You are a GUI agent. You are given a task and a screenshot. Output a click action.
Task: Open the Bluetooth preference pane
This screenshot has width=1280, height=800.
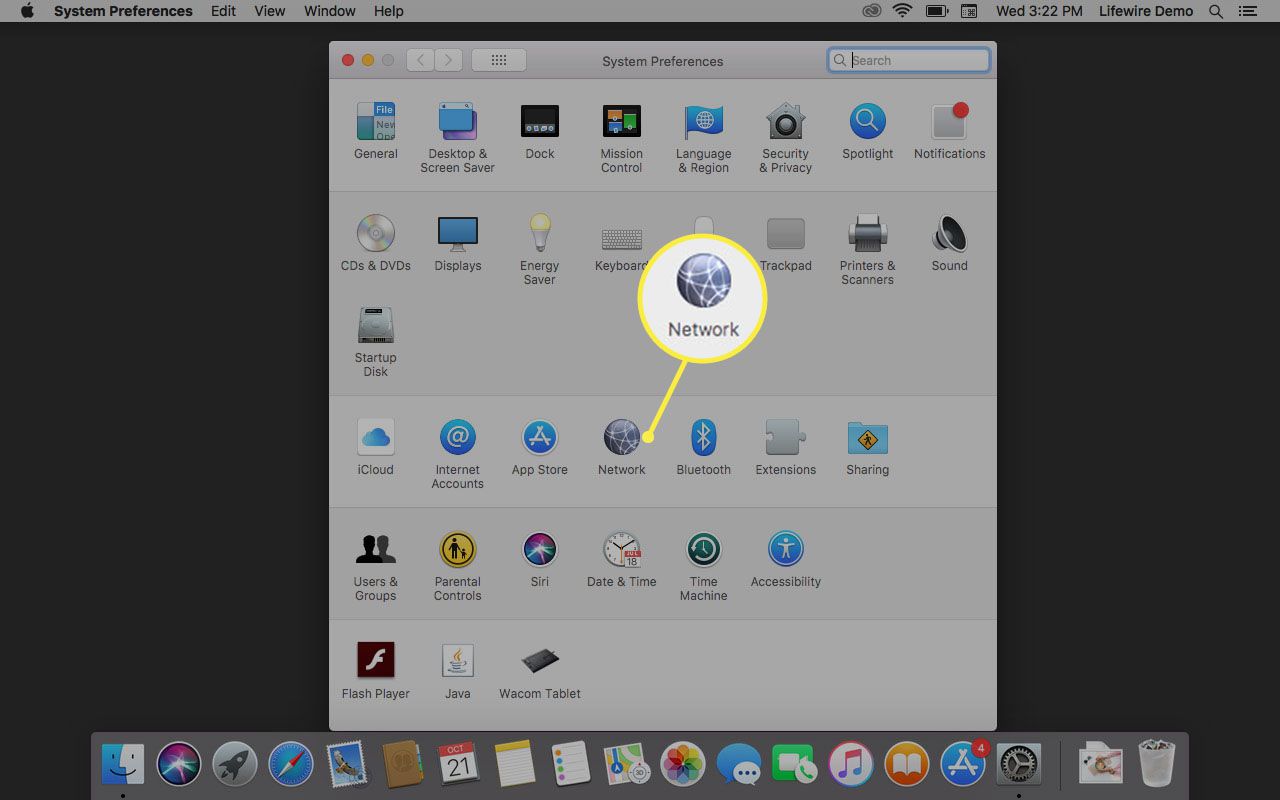tap(704, 447)
